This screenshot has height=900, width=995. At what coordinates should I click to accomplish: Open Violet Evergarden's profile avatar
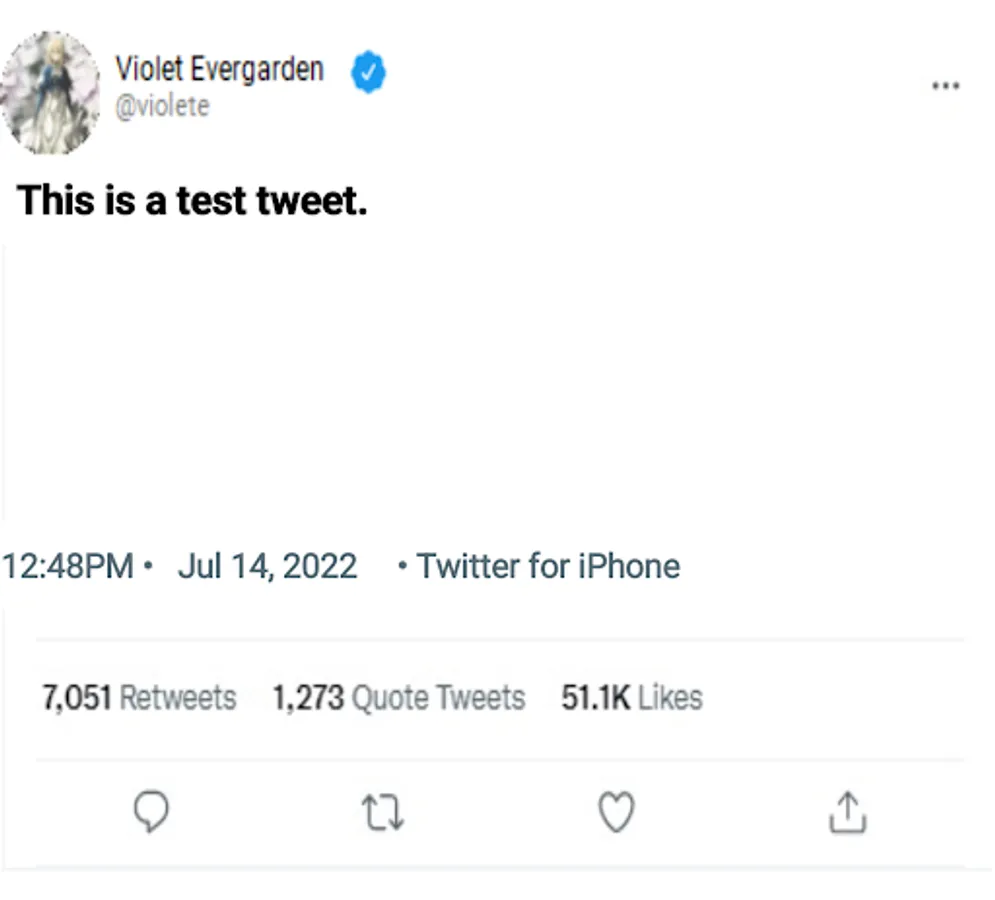[x=50, y=92]
